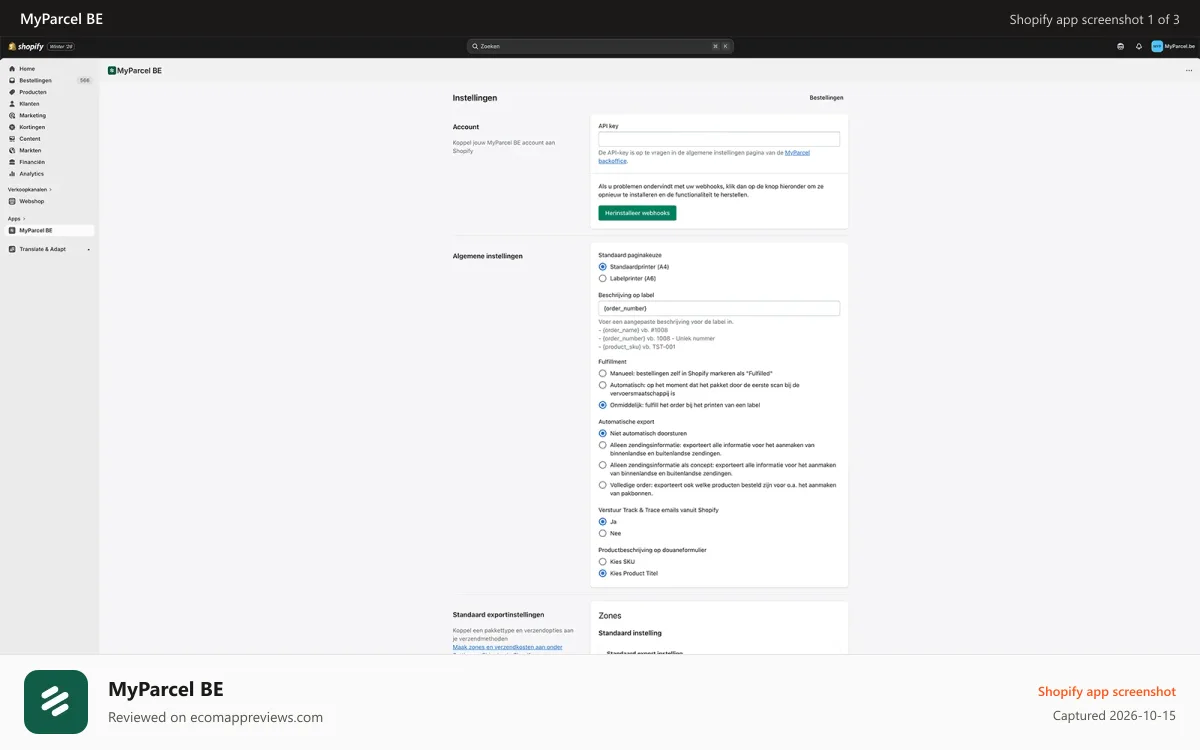Open the Maak zones en verzendkosten aan link
This screenshot has width=1200, height=750.
click(507, 647)
